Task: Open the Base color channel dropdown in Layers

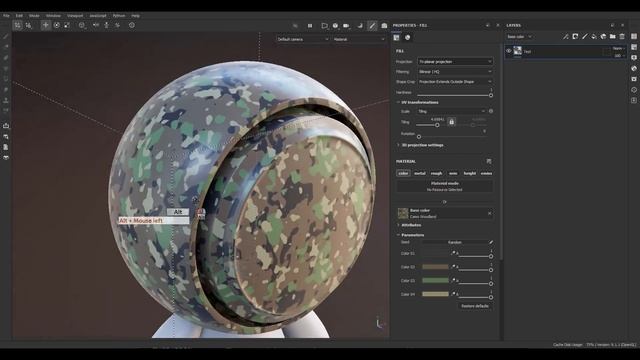Action: [519, 37]
